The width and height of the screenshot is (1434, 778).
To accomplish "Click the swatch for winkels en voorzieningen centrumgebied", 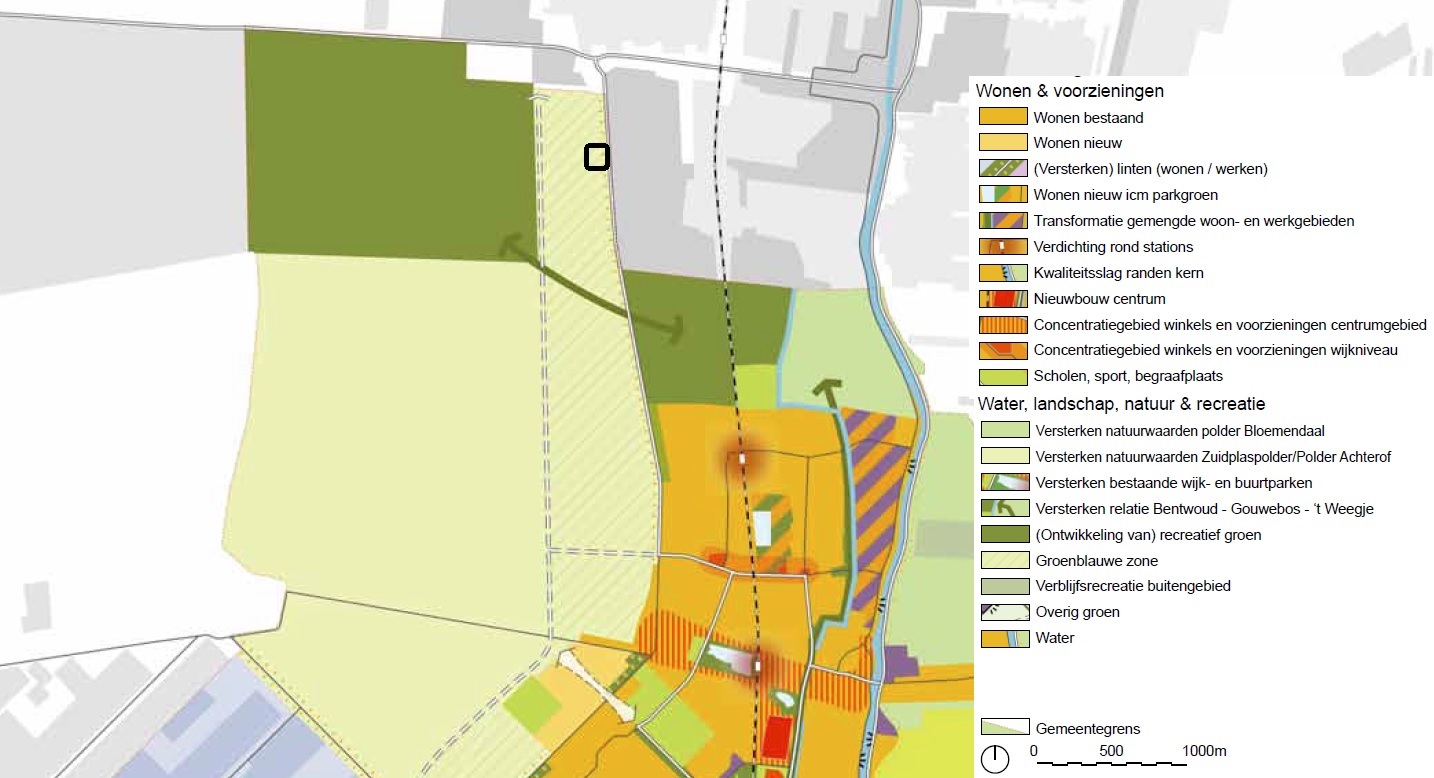I will pyautogui.click(x=1003, y=325).
